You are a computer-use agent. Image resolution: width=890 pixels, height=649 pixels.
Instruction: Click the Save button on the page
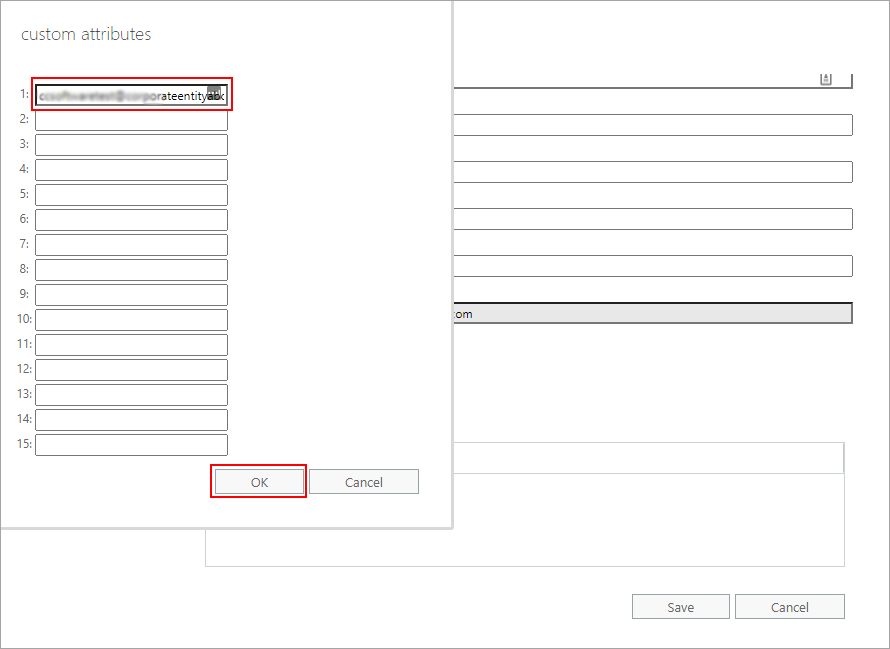tap(680, 607)
